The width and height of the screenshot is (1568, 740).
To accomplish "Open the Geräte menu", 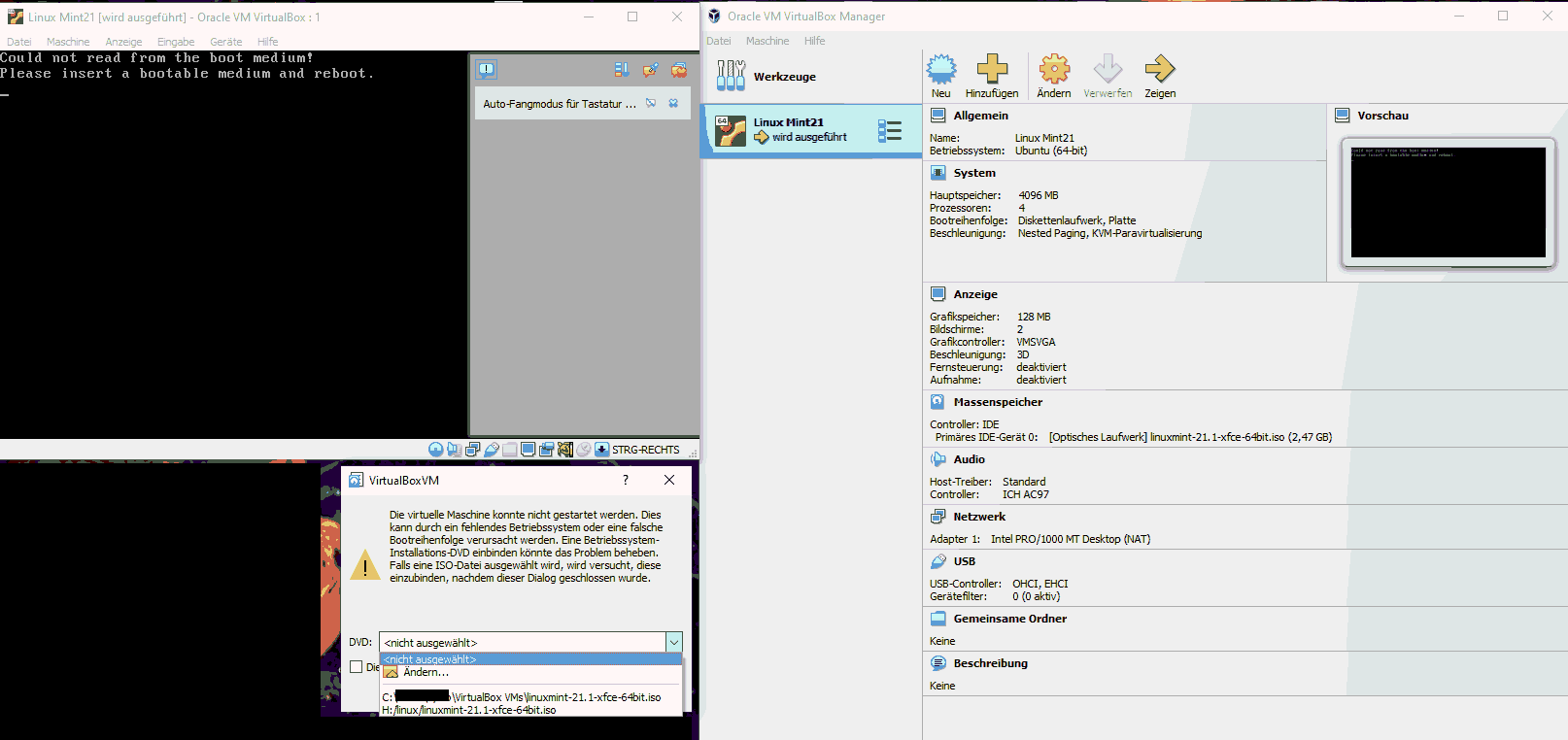I will click(x=226, y=42).
